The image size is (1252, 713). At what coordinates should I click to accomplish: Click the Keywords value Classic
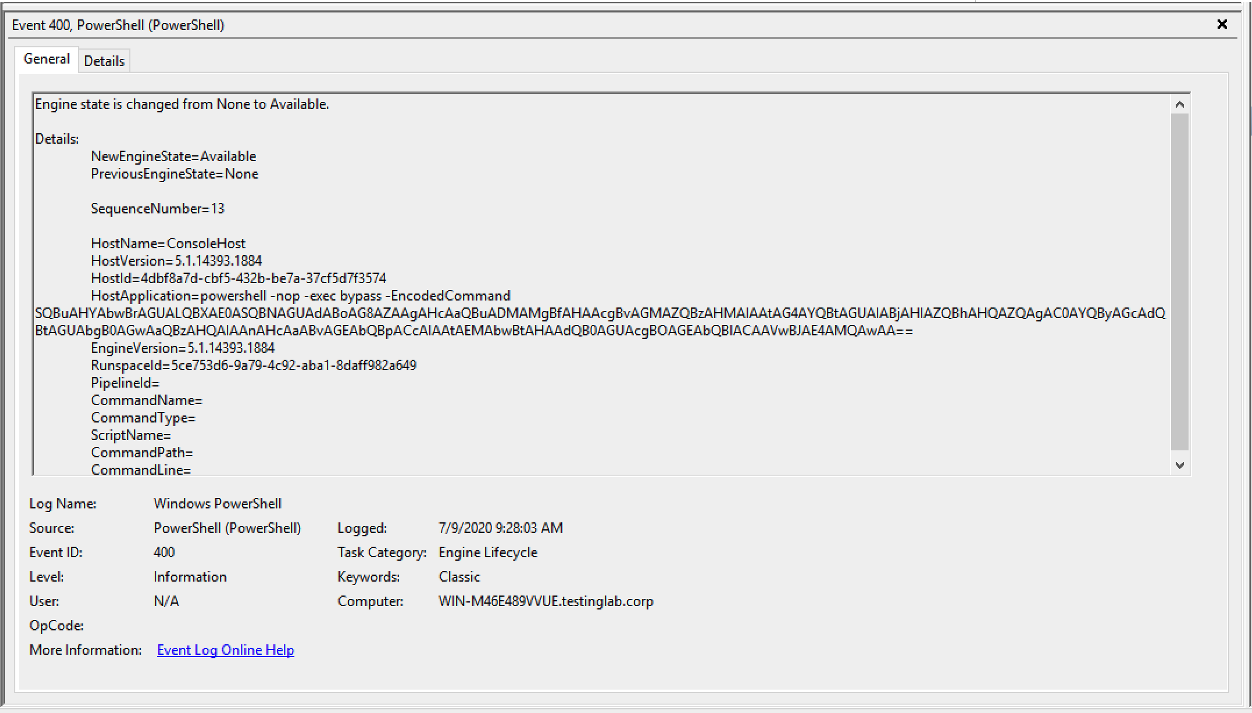(459, 577)
